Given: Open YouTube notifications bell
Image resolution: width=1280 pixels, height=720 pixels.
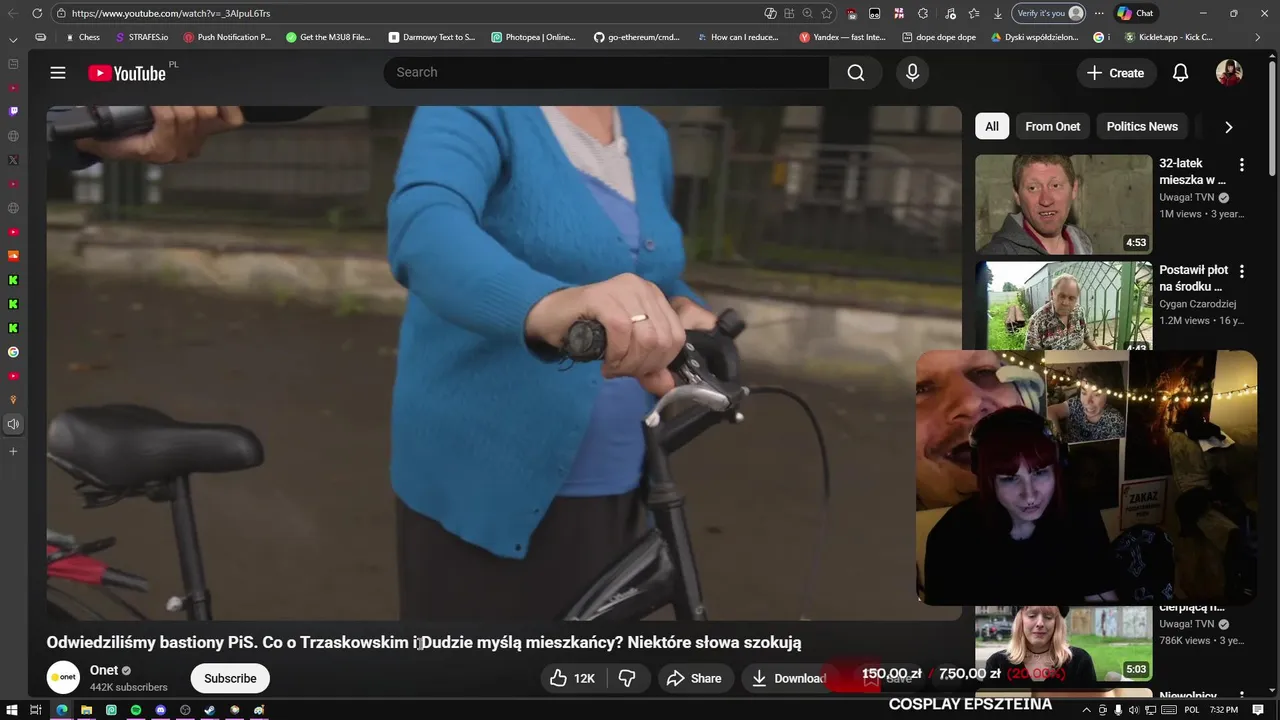Looking at the screenshot, I should [1180, 73].
